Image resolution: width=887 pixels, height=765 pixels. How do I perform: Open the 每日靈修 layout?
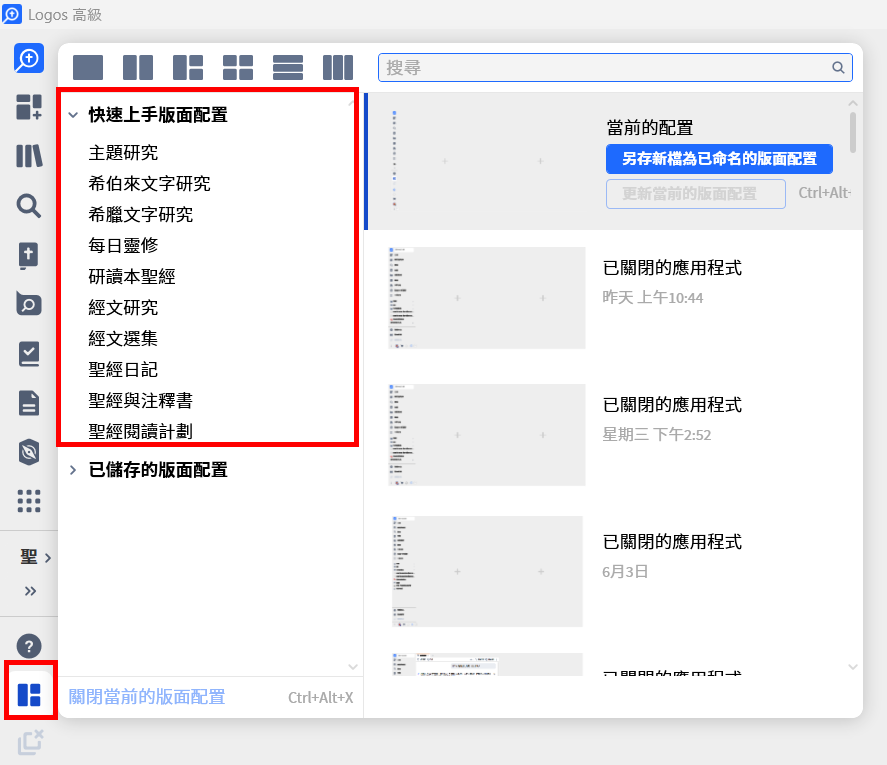(x=123, y=246)
